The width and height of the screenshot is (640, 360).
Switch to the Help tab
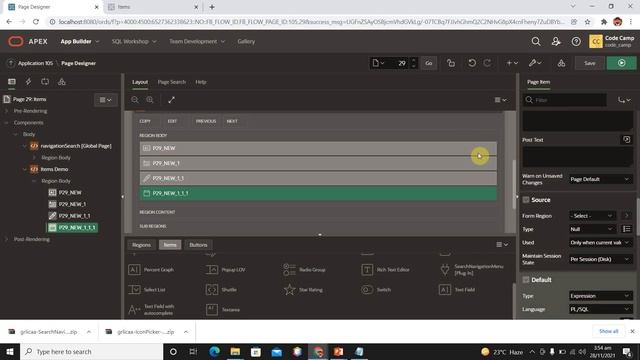[200, 82]
